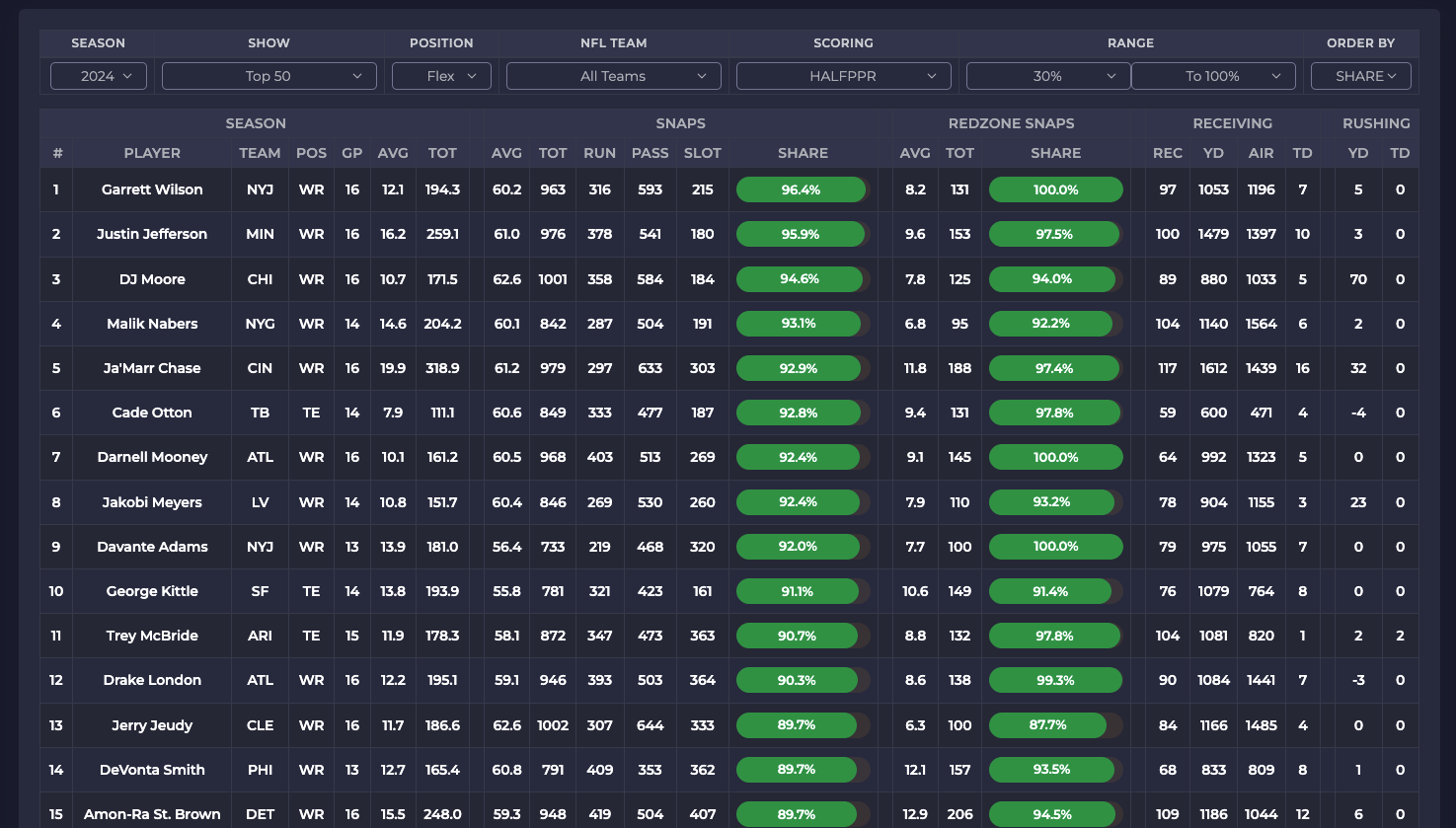
Task: Click Justin Jefferson 95.9% snap share bar
Action: pyautogui.click(x=803, y=234)
